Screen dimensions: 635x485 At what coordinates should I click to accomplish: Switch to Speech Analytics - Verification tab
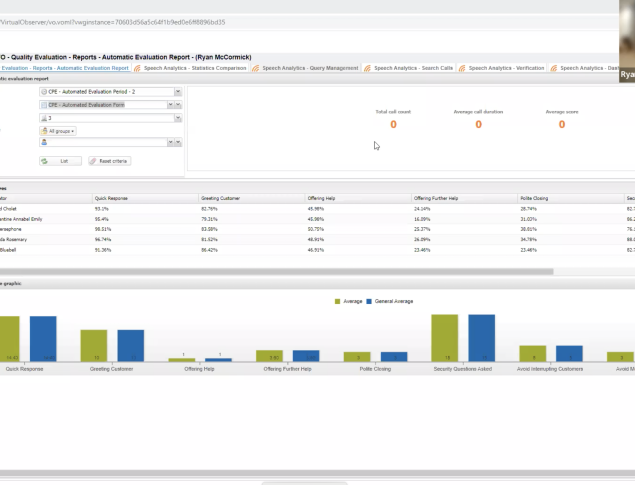[506, 68]
